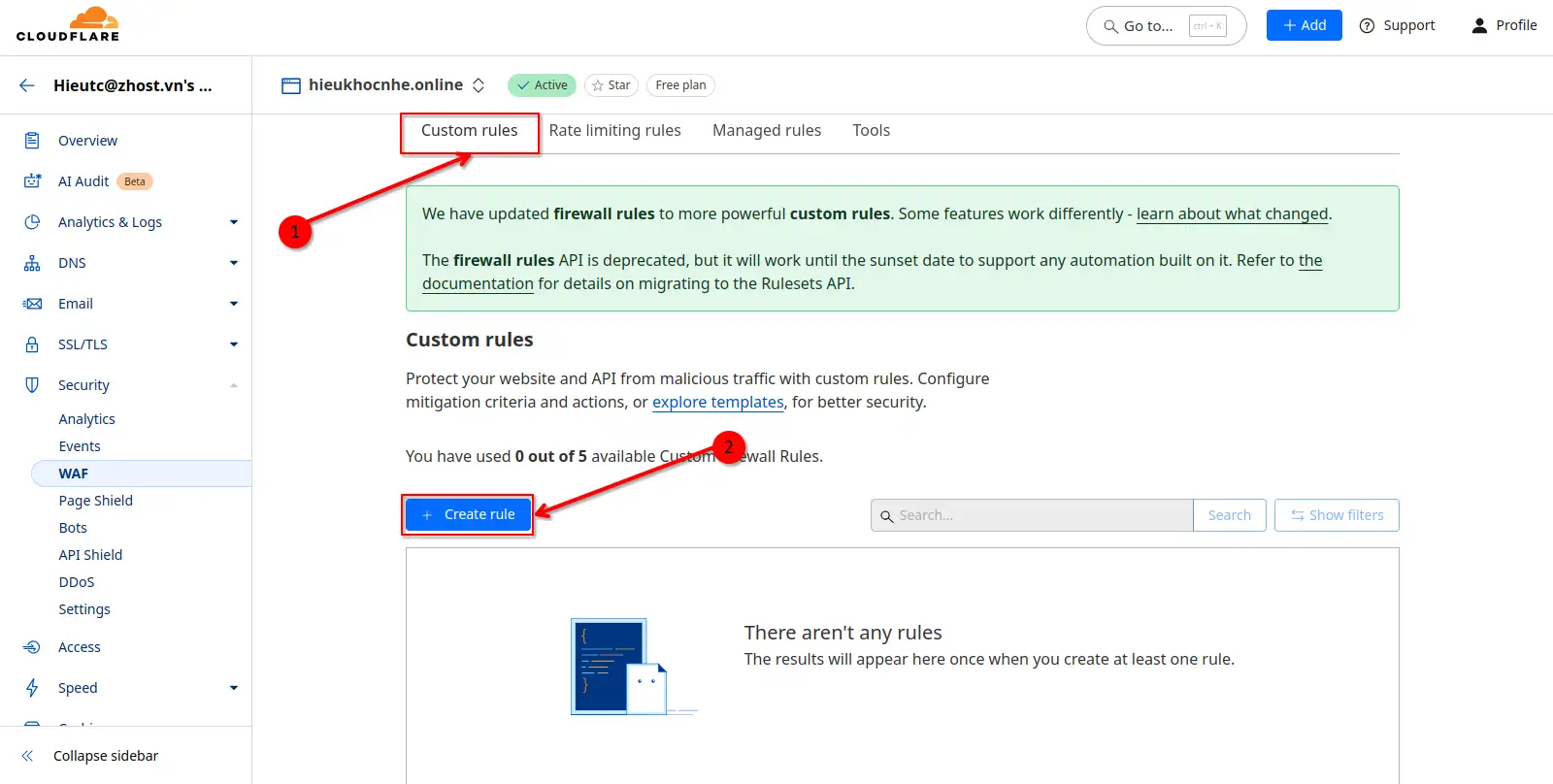The height and width of the screenshot is (784, 1553).
Task: Show filters for custom rules
Action: click(1337, 515)
